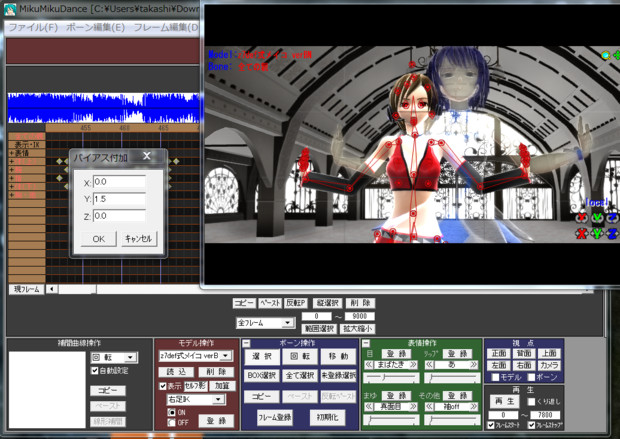620x439 pixels.
Task: Click the 読込 load model button
Action: coord(176,372)
